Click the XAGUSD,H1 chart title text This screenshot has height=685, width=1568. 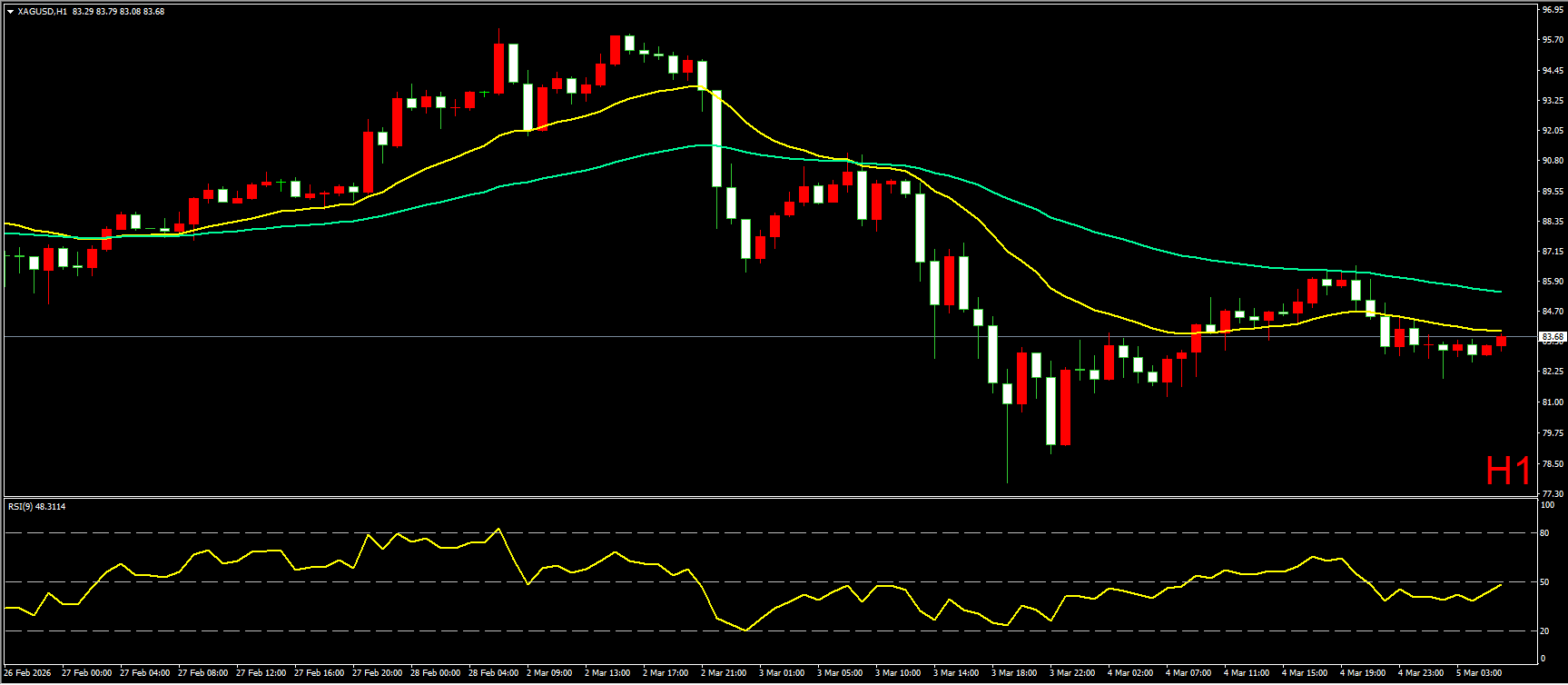click(x=42, y=12)
